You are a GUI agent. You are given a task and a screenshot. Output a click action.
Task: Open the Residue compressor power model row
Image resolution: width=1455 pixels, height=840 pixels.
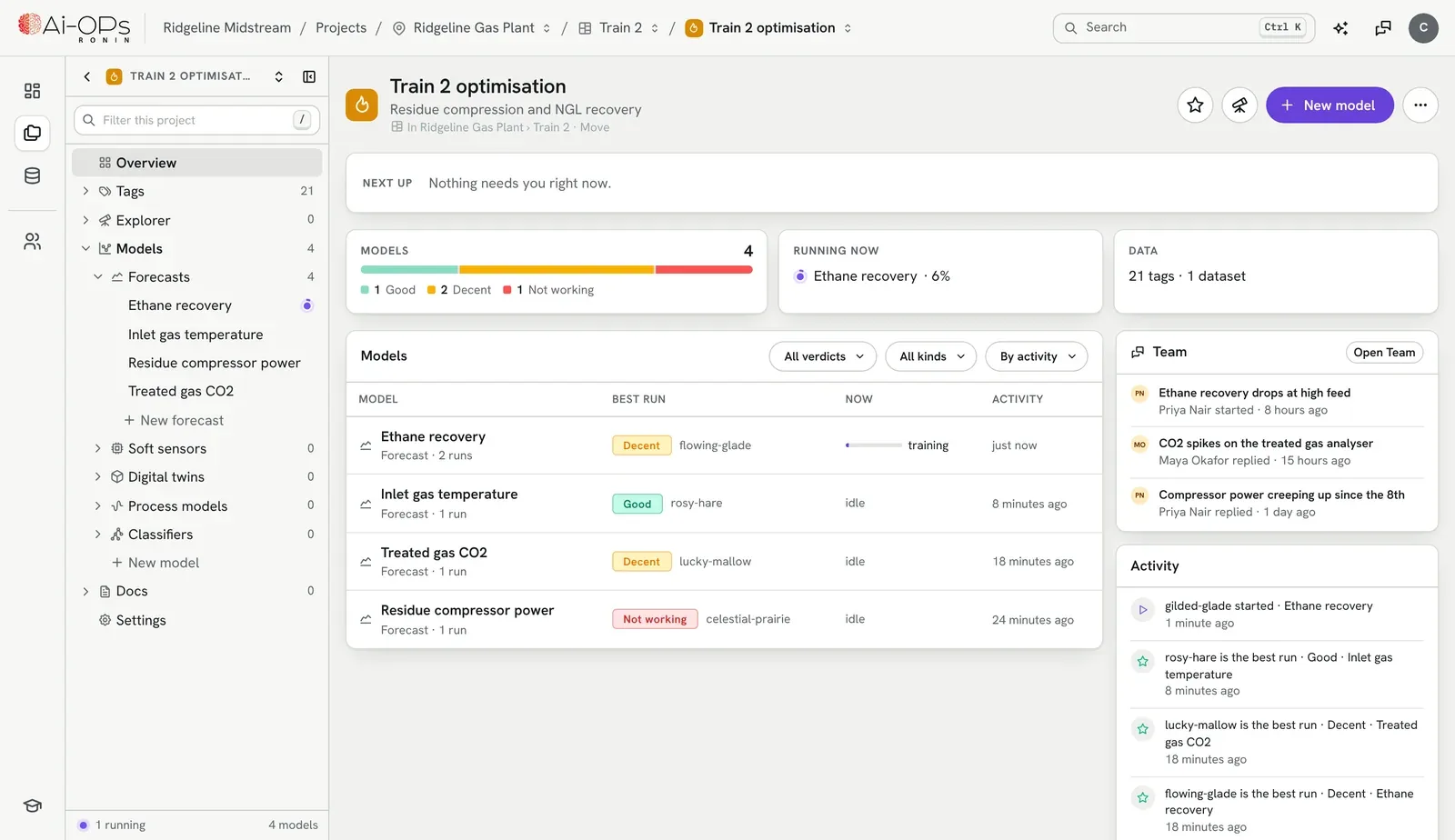724,619
